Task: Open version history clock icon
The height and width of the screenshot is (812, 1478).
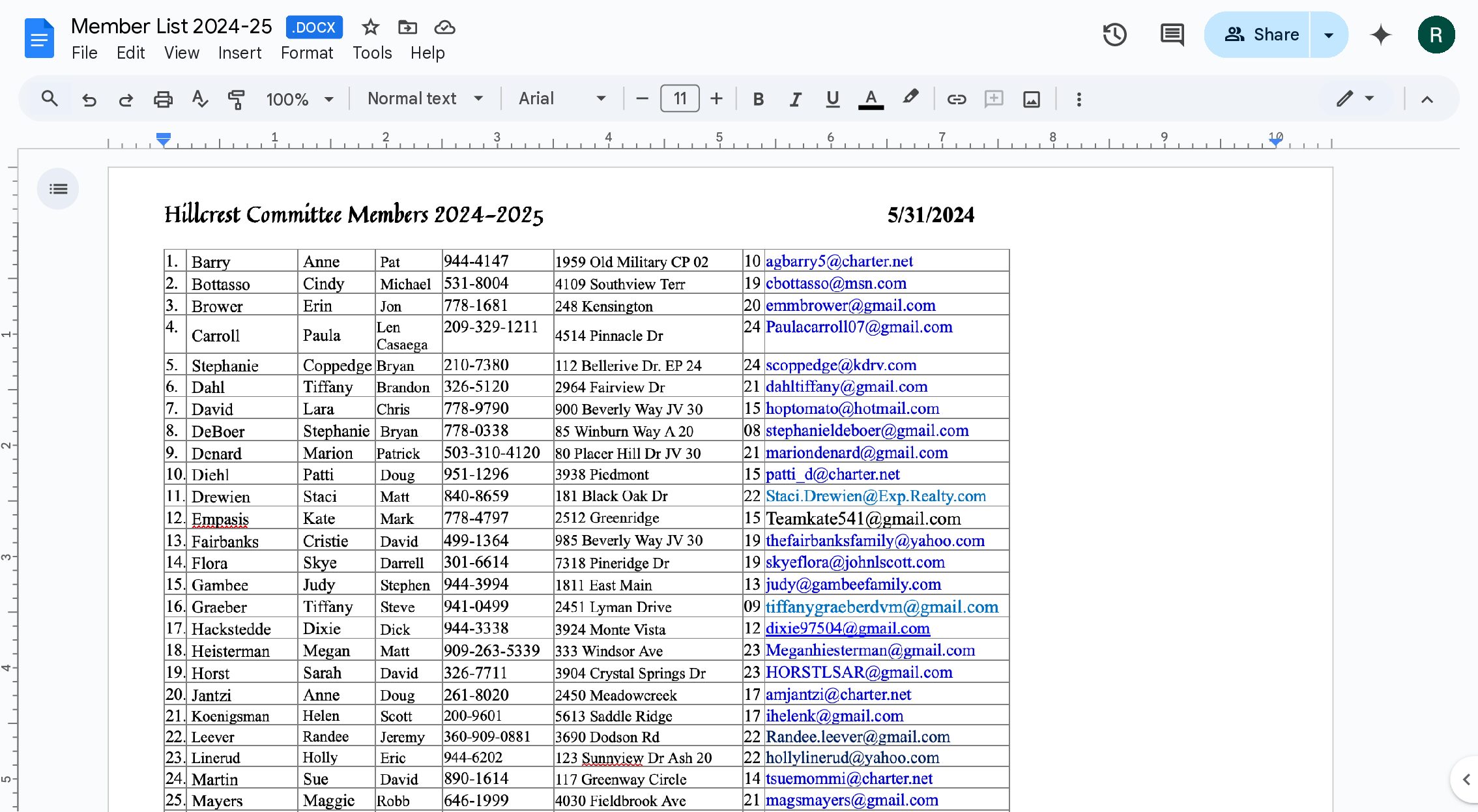Action: (1114, 35)
